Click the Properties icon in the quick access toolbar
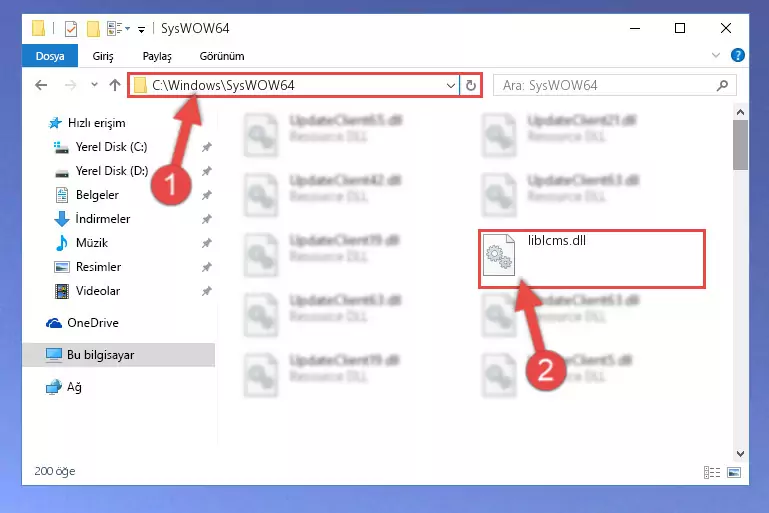Image resolution: width=769 pixels, height=513 pixels. (71, 29)
